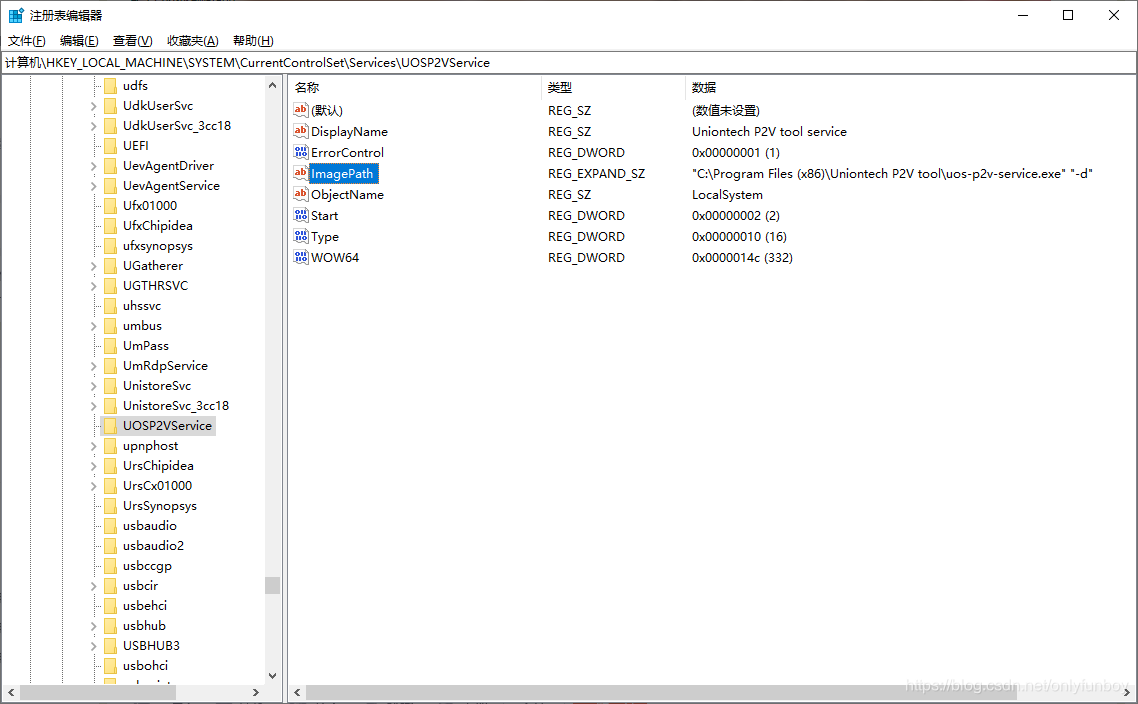
Task: Click the string icon beside ObjectName
Action: (300, 195)
